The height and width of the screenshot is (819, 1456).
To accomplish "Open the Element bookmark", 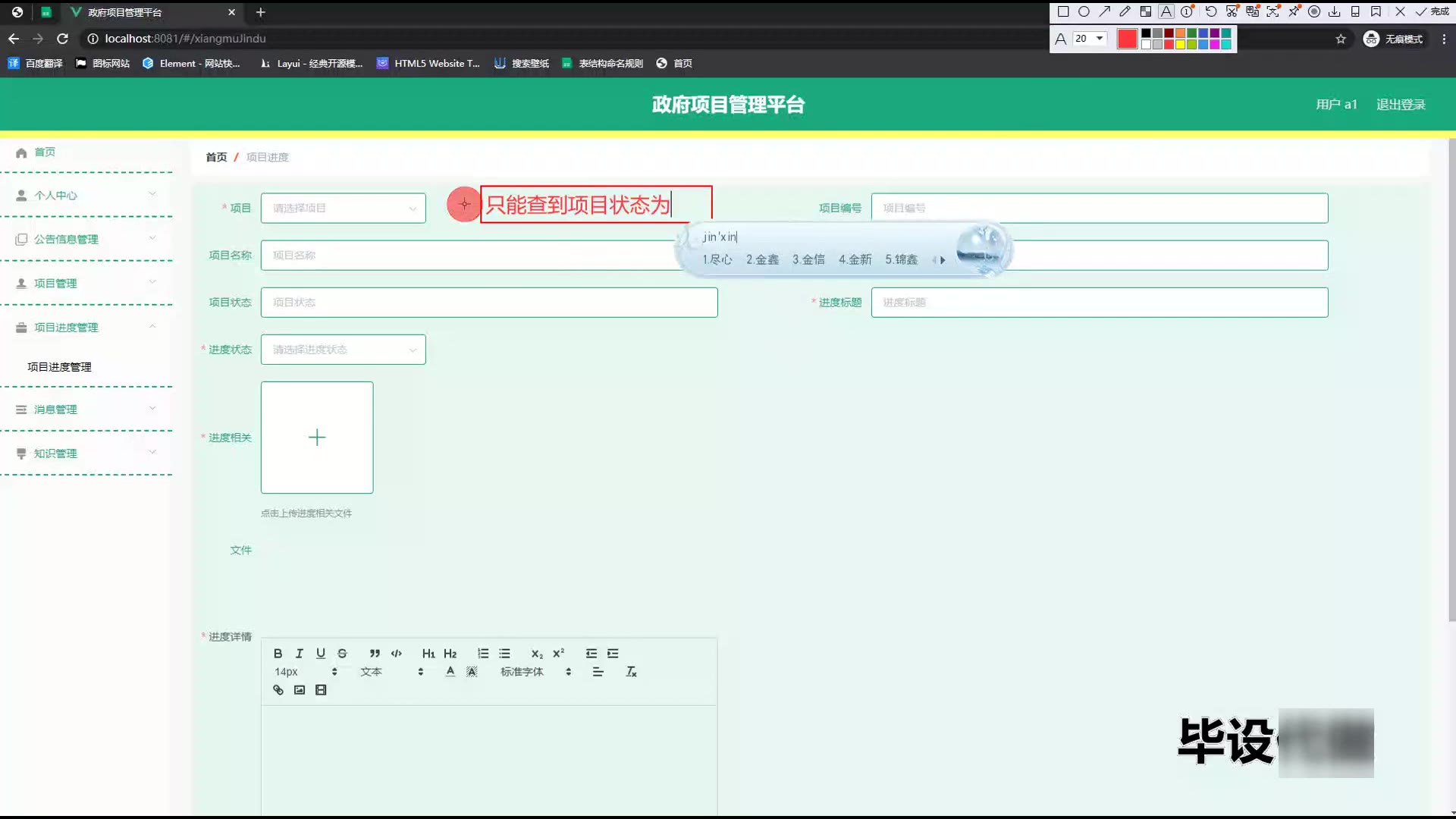I will coord(191,64).
